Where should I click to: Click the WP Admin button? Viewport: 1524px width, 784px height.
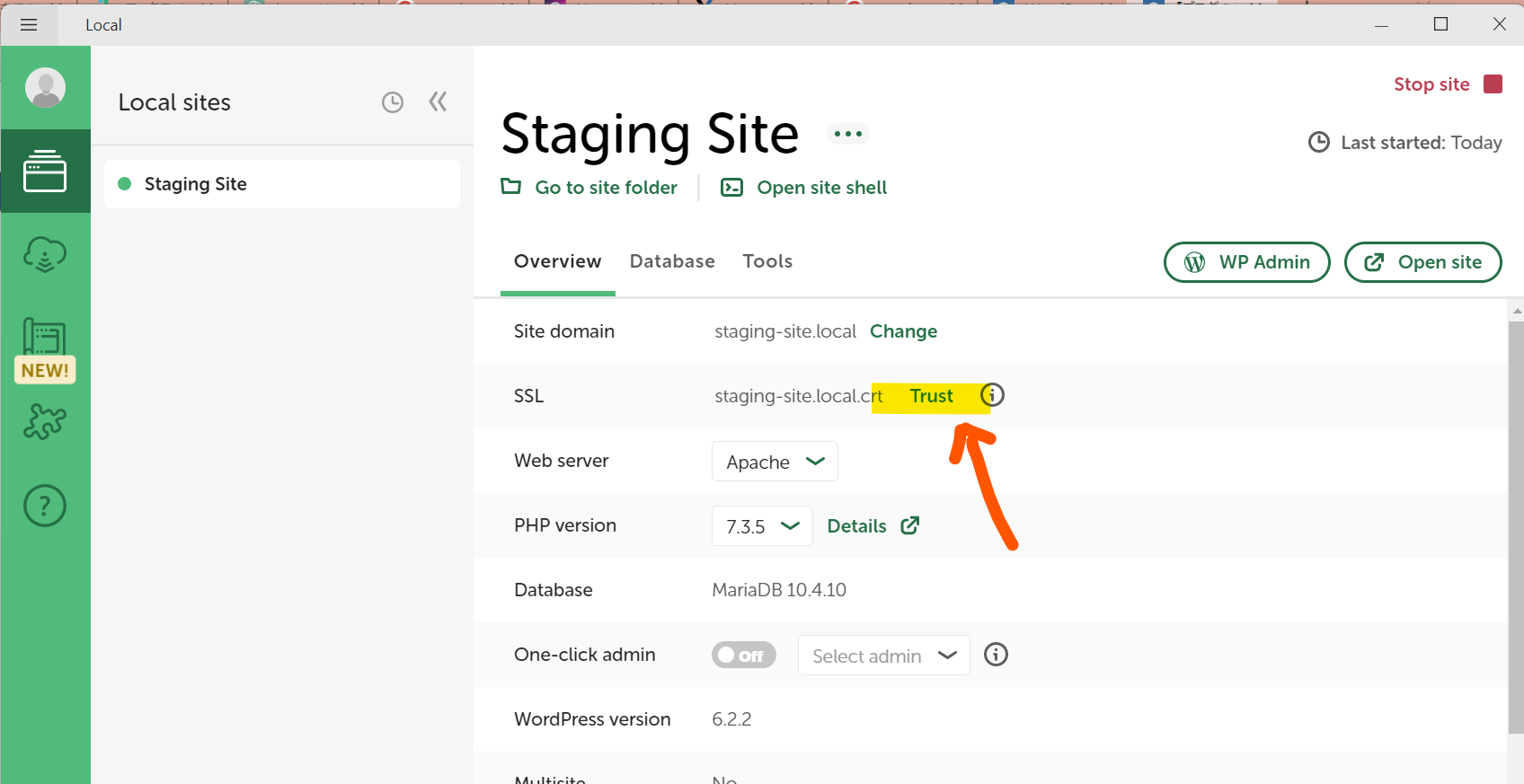click(x=1247, y=262)
